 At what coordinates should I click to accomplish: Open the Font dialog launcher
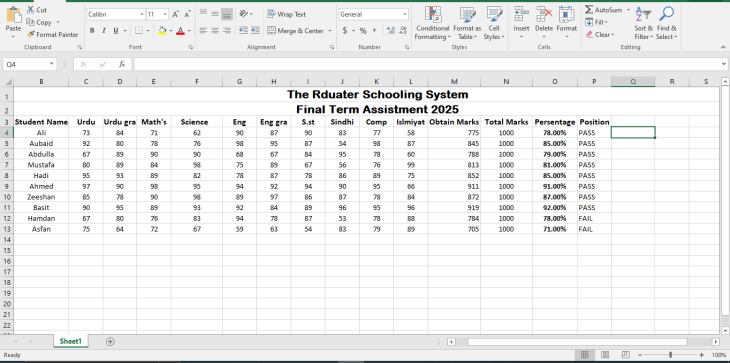(x=191, y=47)
